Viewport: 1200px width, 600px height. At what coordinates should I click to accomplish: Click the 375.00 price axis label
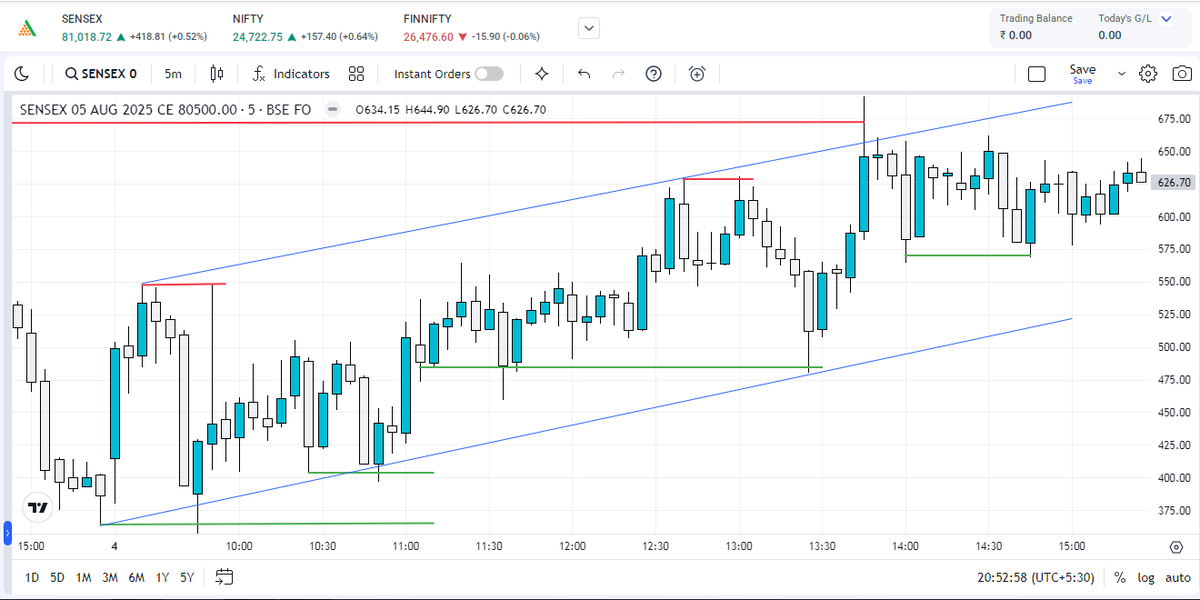(1175, 511)
